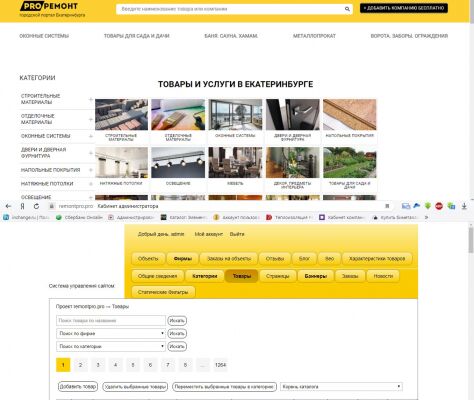The image size is (474, 400).
Task: Open the Каталог bookmark with dark icon
Action: click(x=184, y=217)
